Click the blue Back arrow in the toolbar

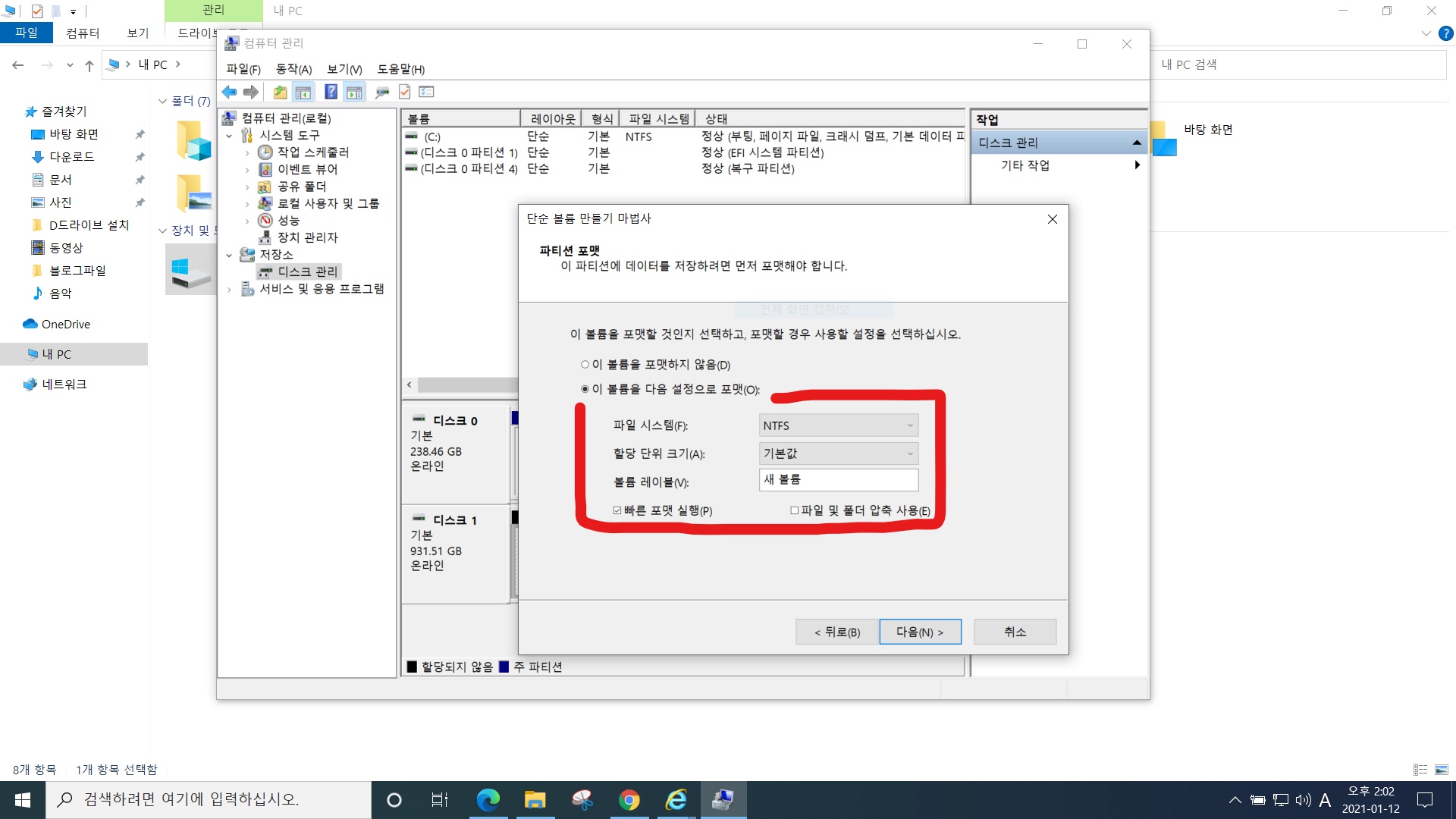pos(229,92)
